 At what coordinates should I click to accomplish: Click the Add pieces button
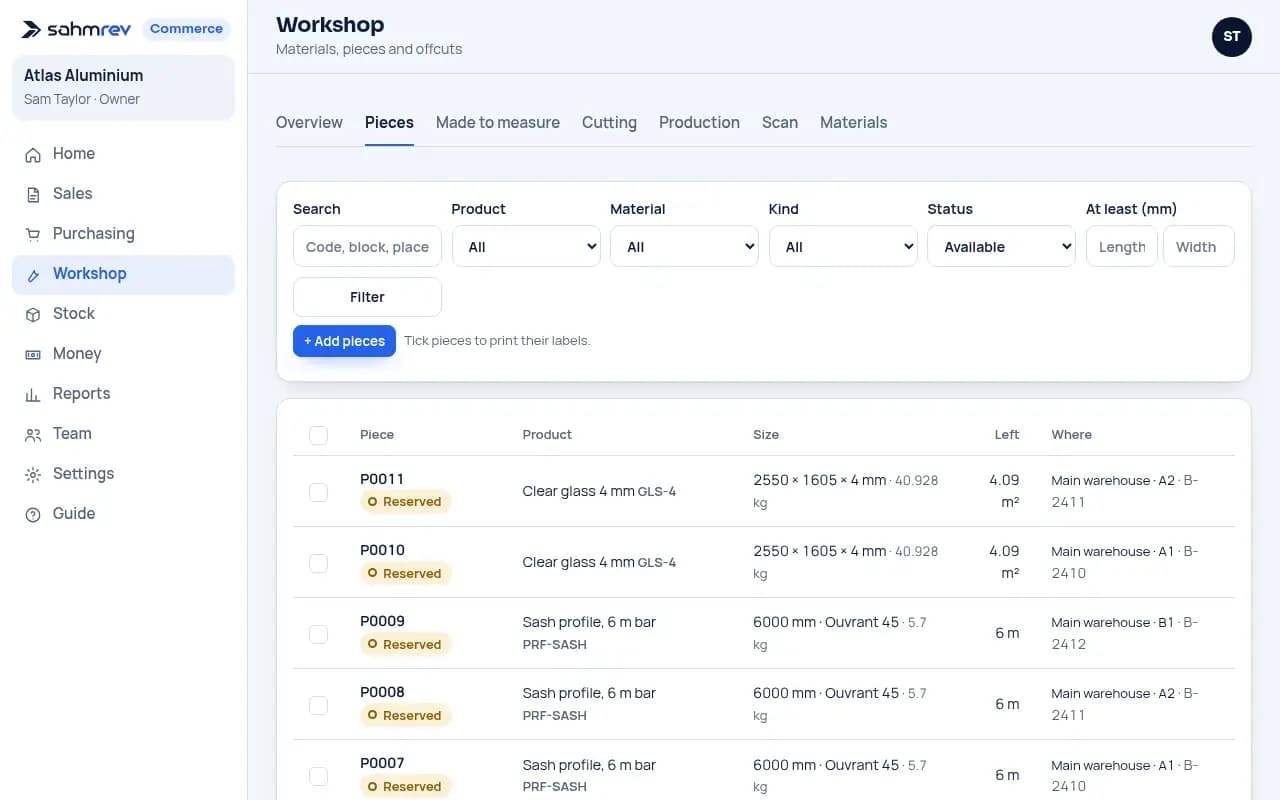pos(344,341)
